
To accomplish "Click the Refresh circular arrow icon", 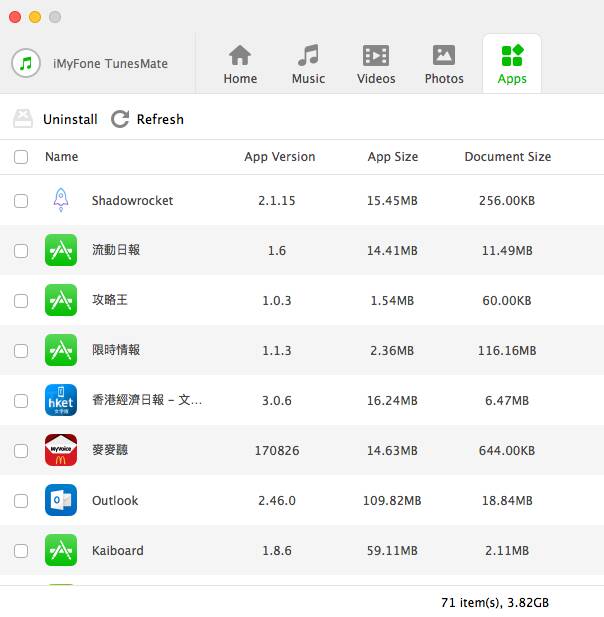I will 120,119.
